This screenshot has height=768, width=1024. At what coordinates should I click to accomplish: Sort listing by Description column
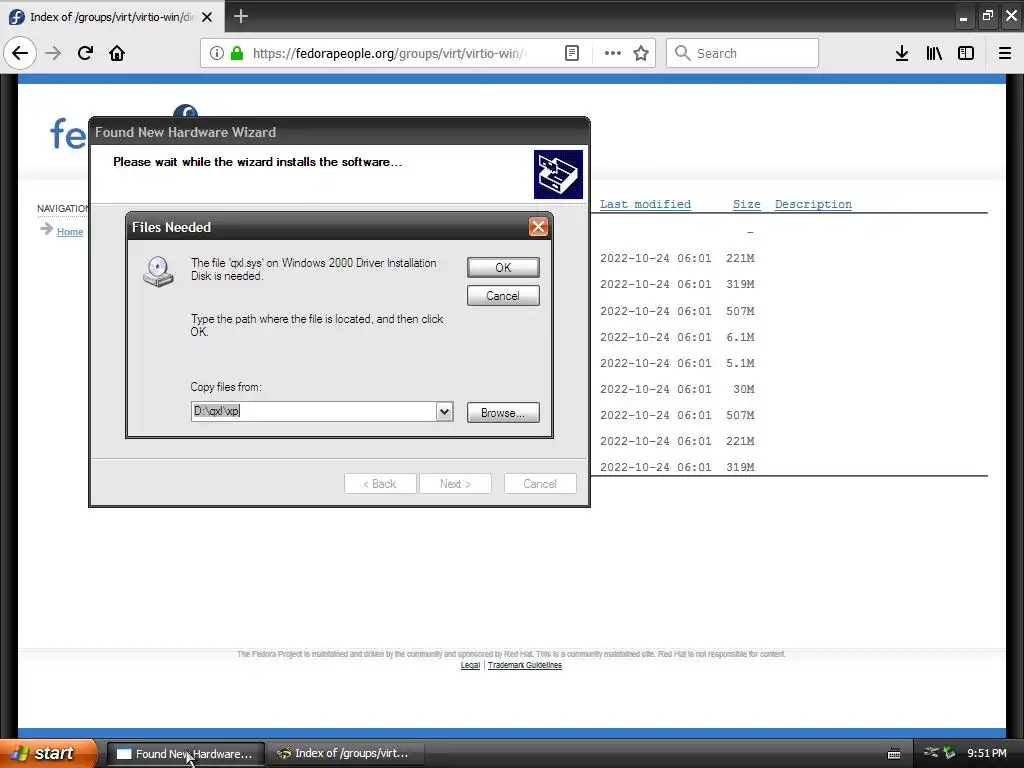tap(813, 204)
